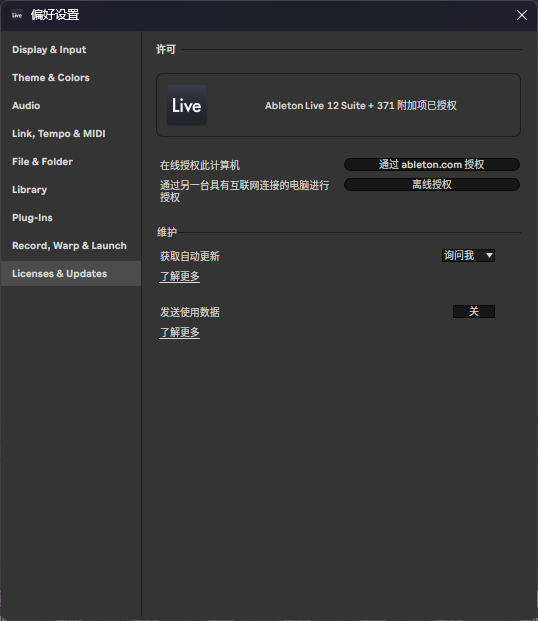Click the 许可 section heading
The width and height of the screenshot is (538, 621).
pyautogui.click(x=166, y=50)
